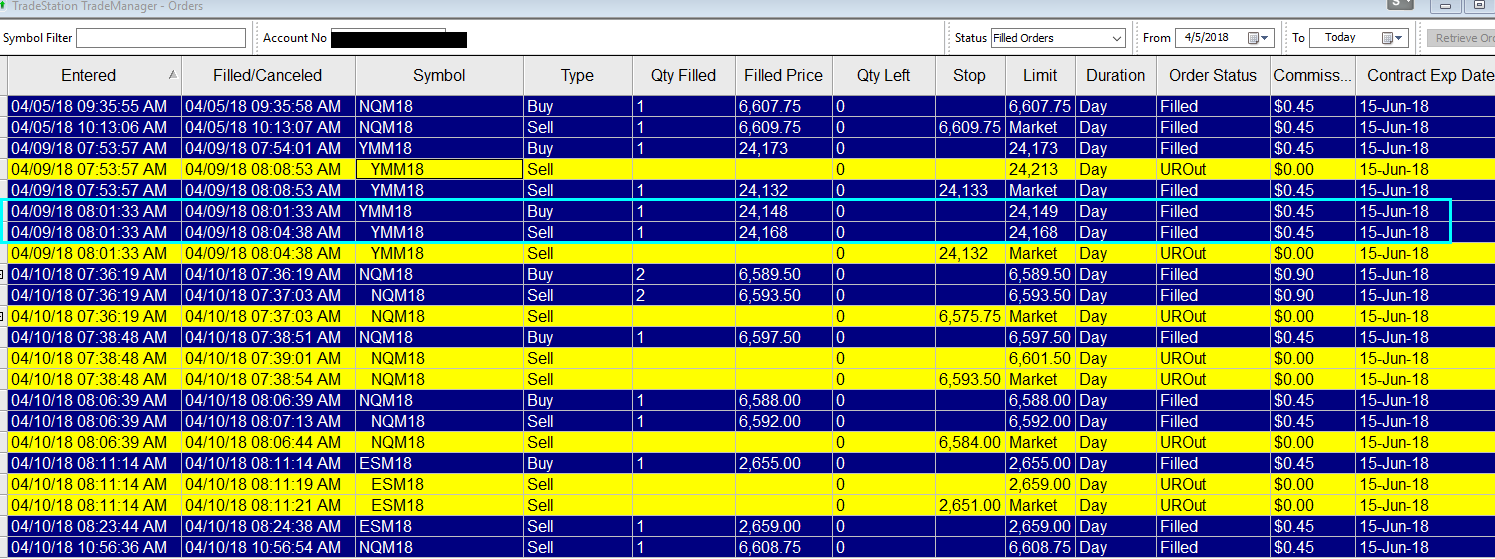Click the Order Status column header
The image size is (1495, 559).
point(1213,75)
